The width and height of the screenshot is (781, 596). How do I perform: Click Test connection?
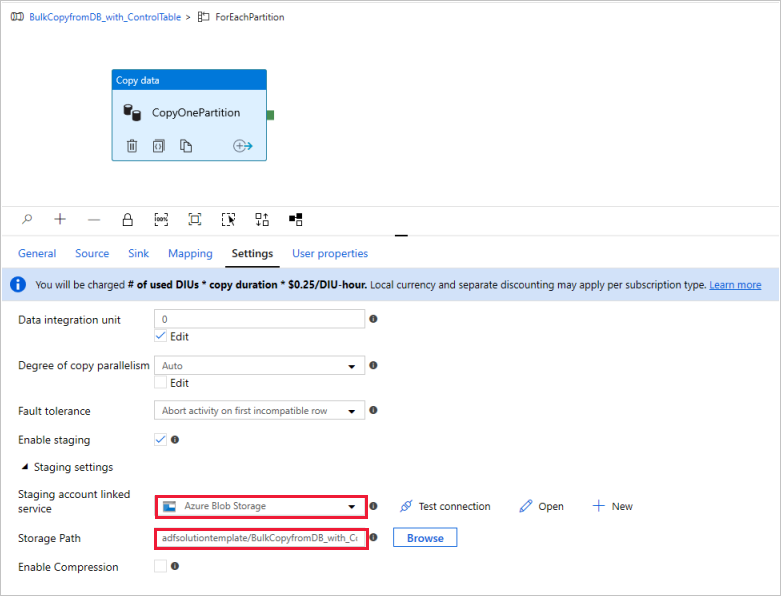point(445,506)
